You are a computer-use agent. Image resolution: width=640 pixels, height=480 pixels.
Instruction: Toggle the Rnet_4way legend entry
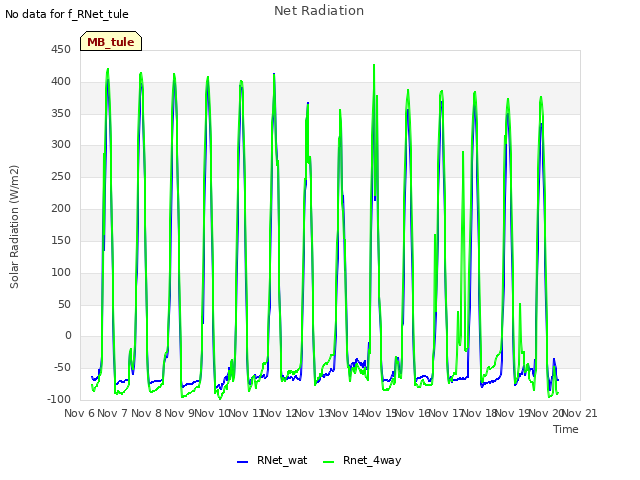362,460
